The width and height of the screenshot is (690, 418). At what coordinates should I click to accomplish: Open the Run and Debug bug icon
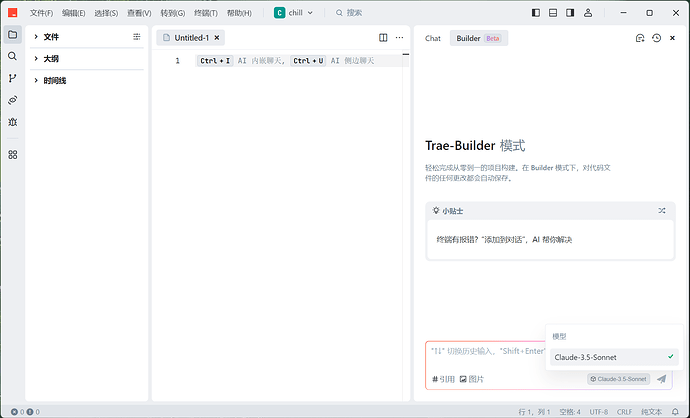tap(13, 122)
